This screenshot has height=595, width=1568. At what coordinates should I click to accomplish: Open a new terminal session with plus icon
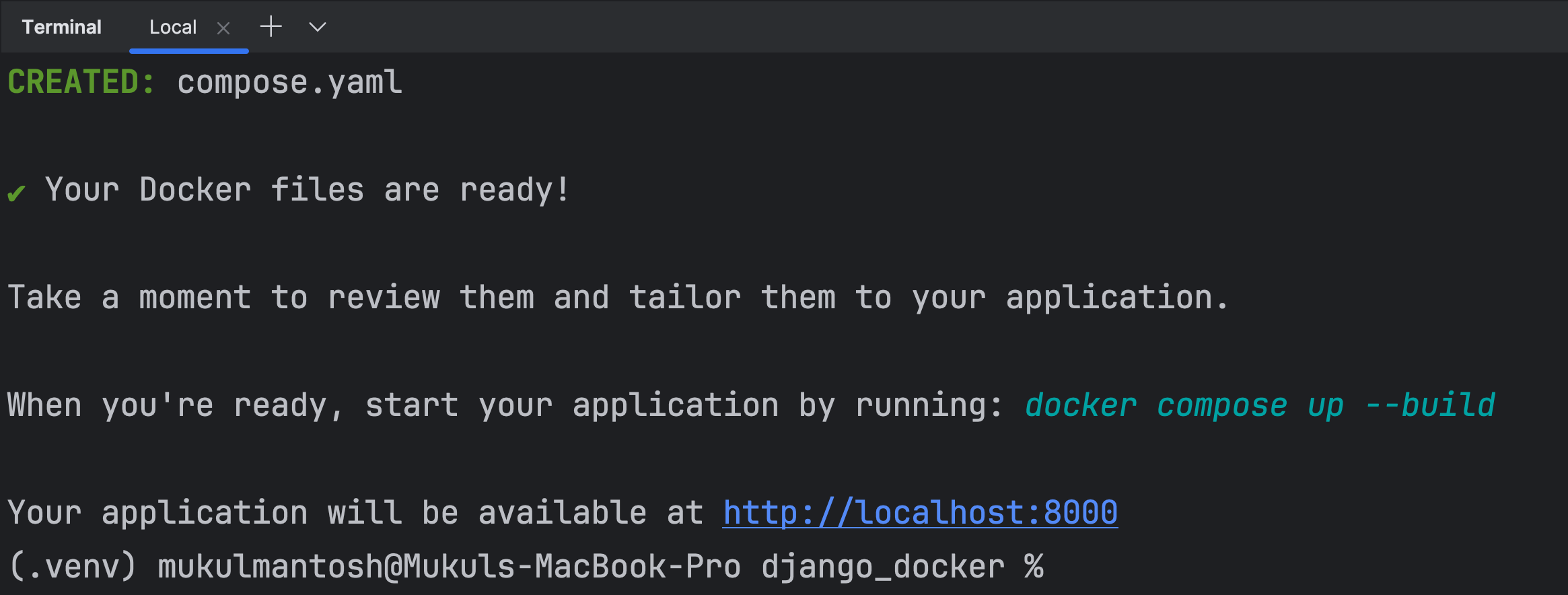coord(271,27)
